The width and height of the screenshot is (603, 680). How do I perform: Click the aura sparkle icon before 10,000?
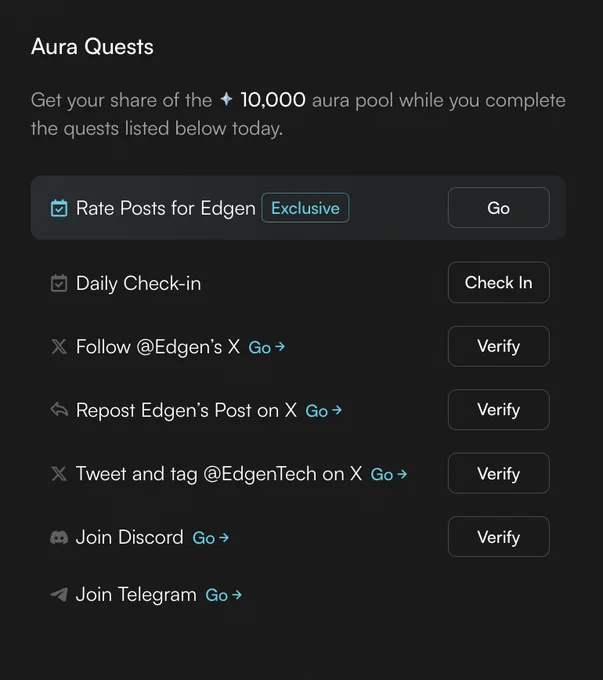tap(226, 99)
